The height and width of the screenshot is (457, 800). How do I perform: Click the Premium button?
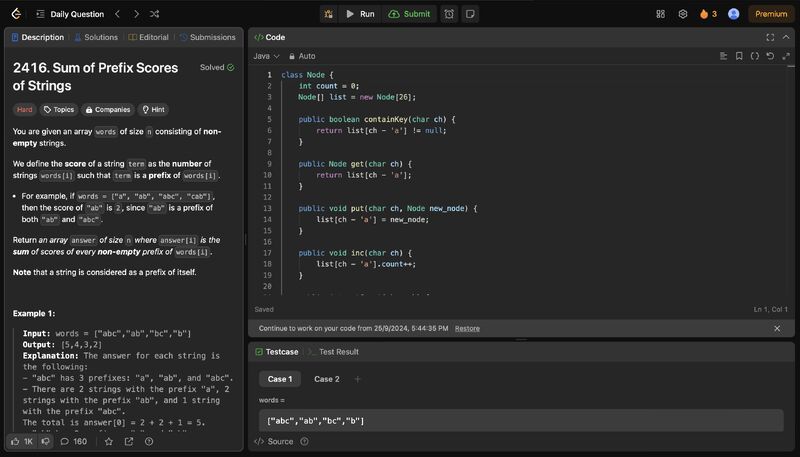[771, 14]
